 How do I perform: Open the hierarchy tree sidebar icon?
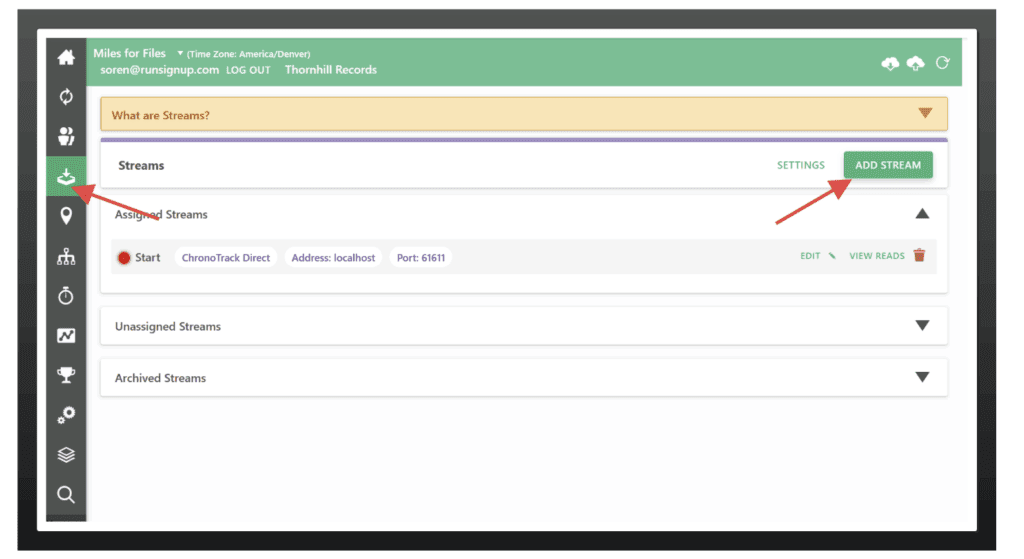pos(66,256)
